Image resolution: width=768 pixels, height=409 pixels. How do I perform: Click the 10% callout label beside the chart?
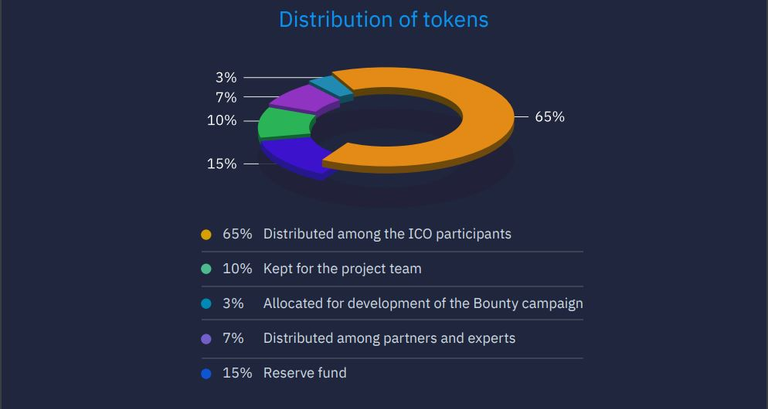pyautogui.click(x=222, y=120)
